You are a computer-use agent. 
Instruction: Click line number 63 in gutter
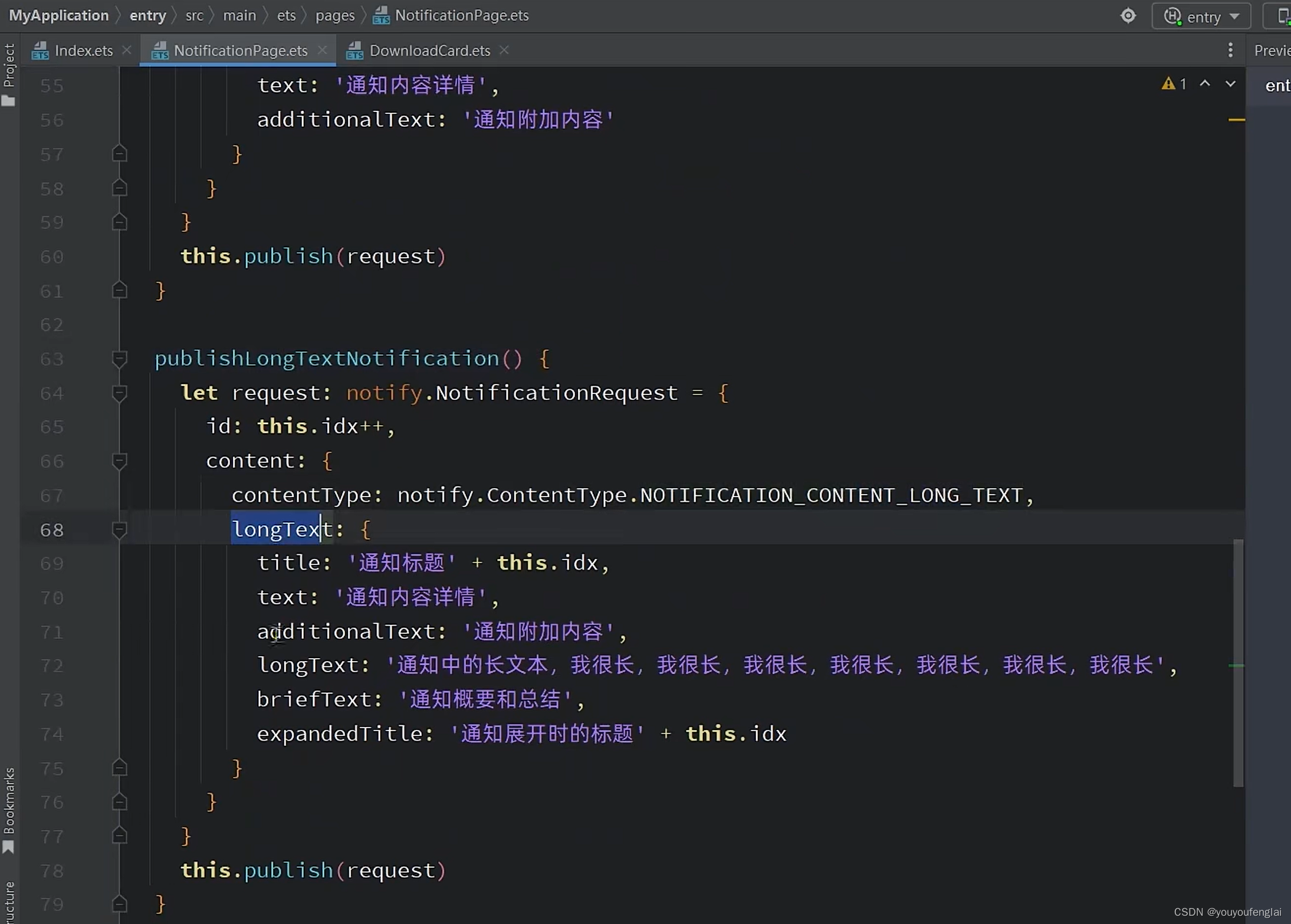[x=52, y=359]
